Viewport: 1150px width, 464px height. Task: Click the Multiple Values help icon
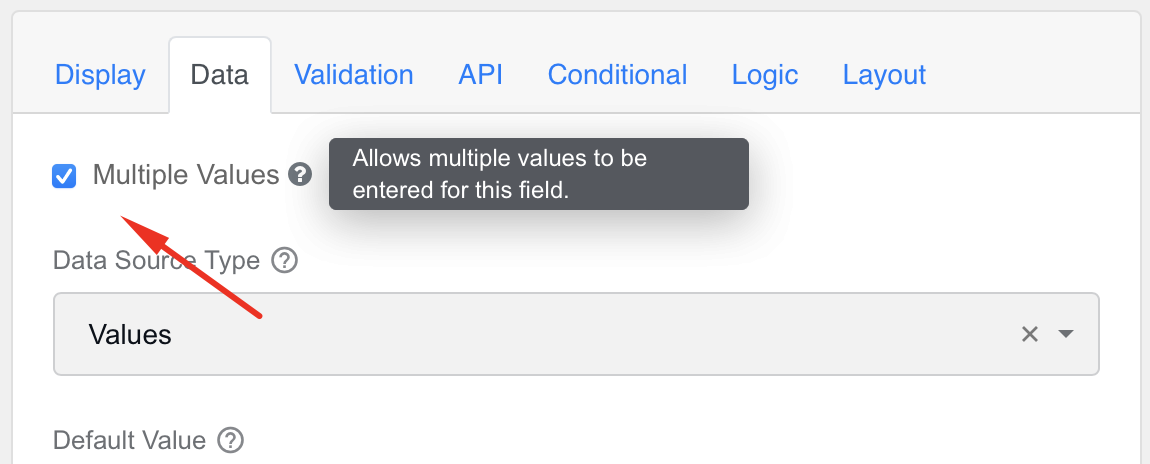point(300,174)
